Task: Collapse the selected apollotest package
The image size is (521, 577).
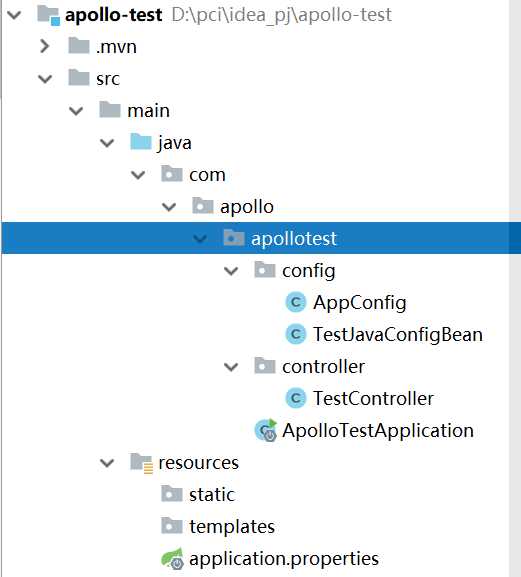Action: coord(200,239)
